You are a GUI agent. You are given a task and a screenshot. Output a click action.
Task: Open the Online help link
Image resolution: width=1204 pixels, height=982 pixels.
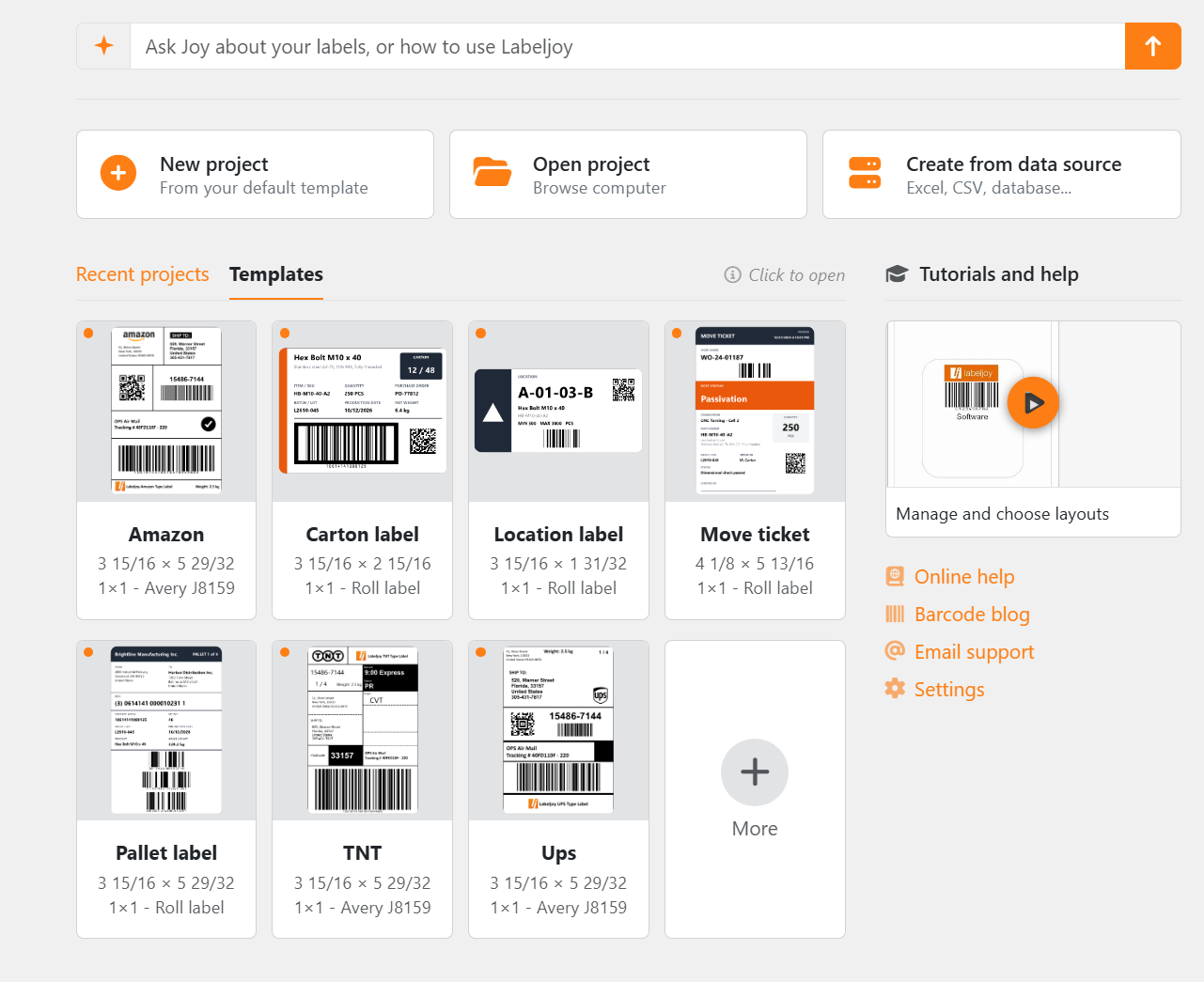964,577
